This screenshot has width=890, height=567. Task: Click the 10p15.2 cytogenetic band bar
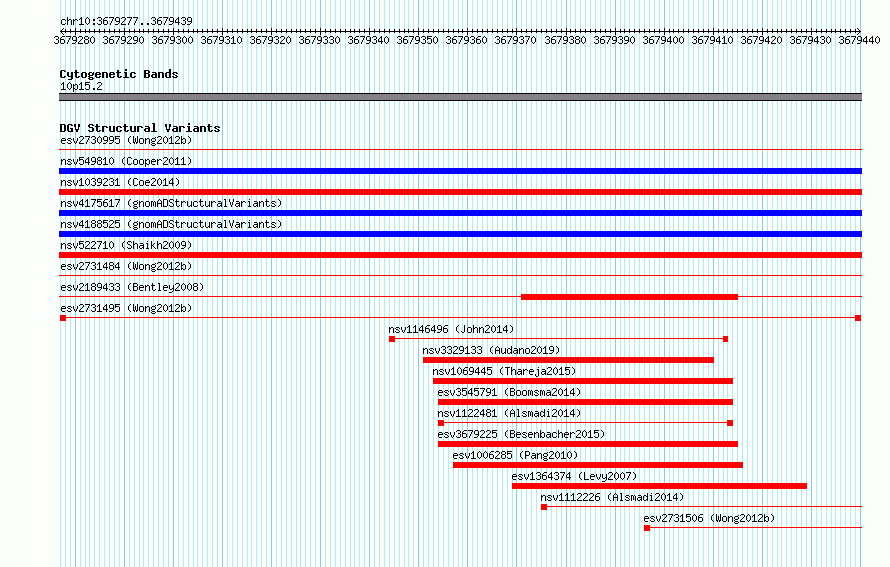coord(460,97)
